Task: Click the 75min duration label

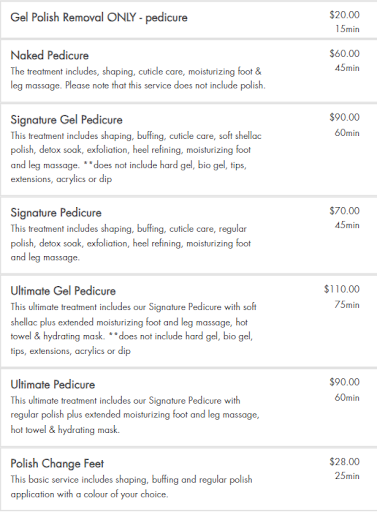Action: click(x=347, y=305)
